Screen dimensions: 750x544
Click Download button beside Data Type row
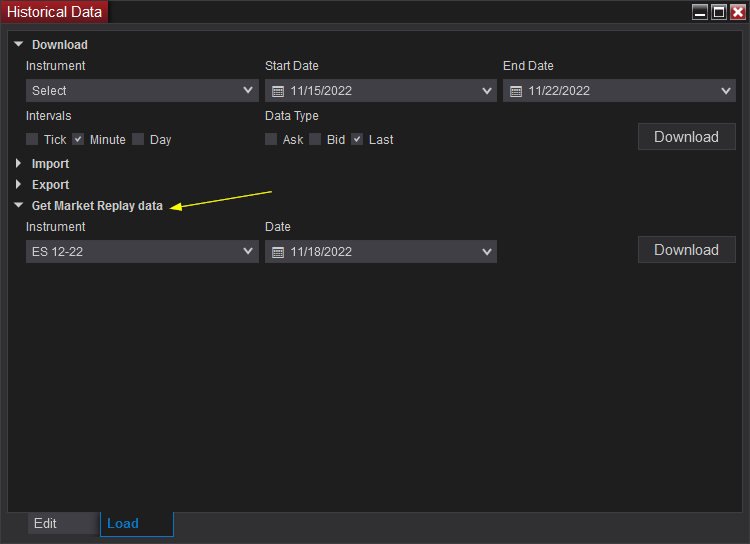686,137
